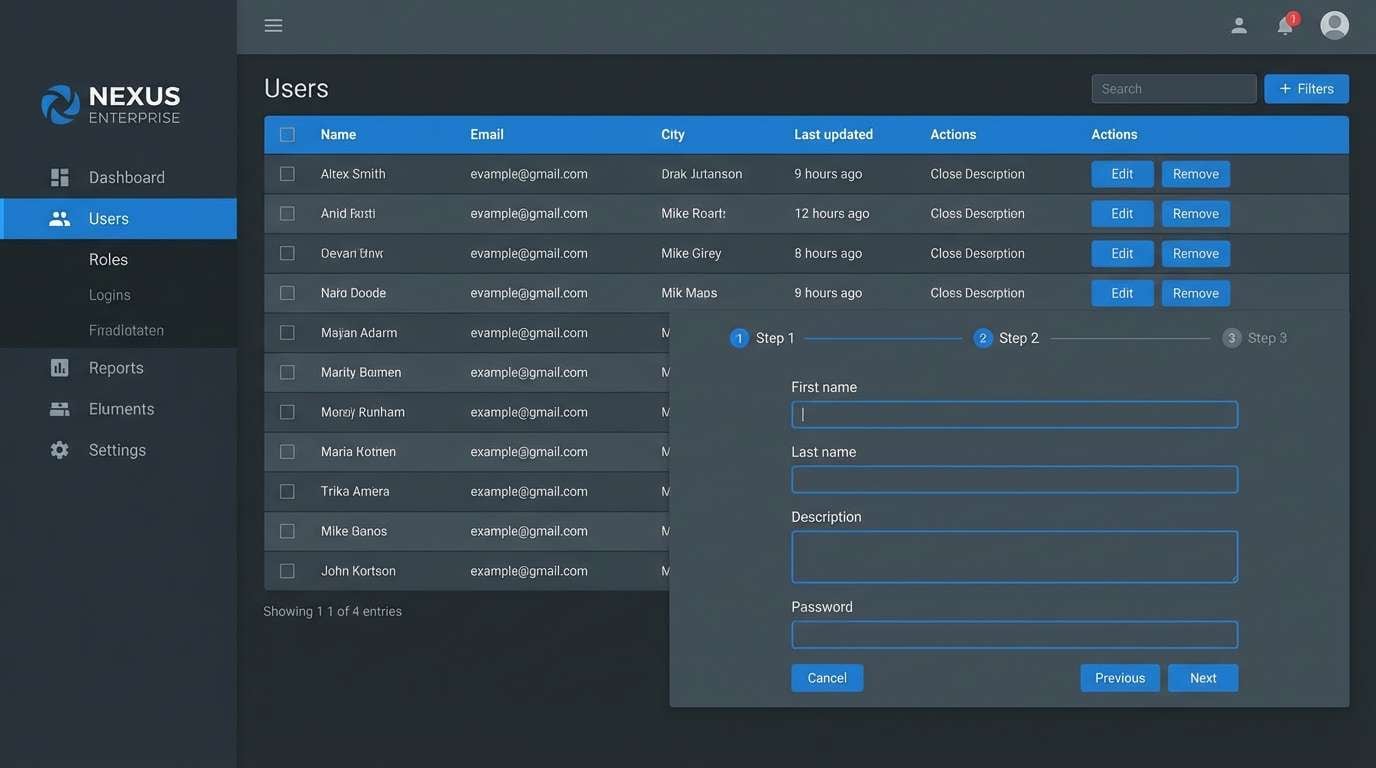Open the hamburger navigation menu
This screenshot has height=768, width=1376.
click(271, 25)
